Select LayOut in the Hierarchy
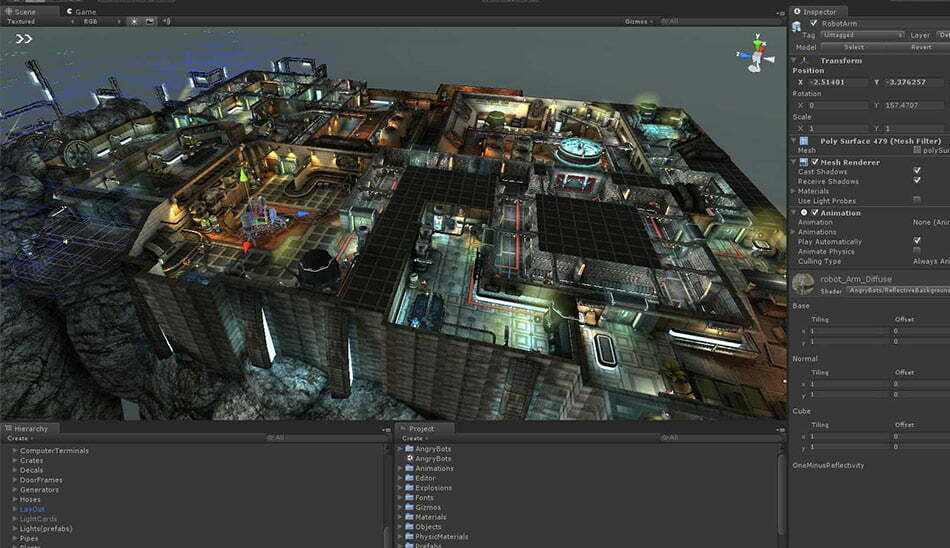 tap(32, 509)
